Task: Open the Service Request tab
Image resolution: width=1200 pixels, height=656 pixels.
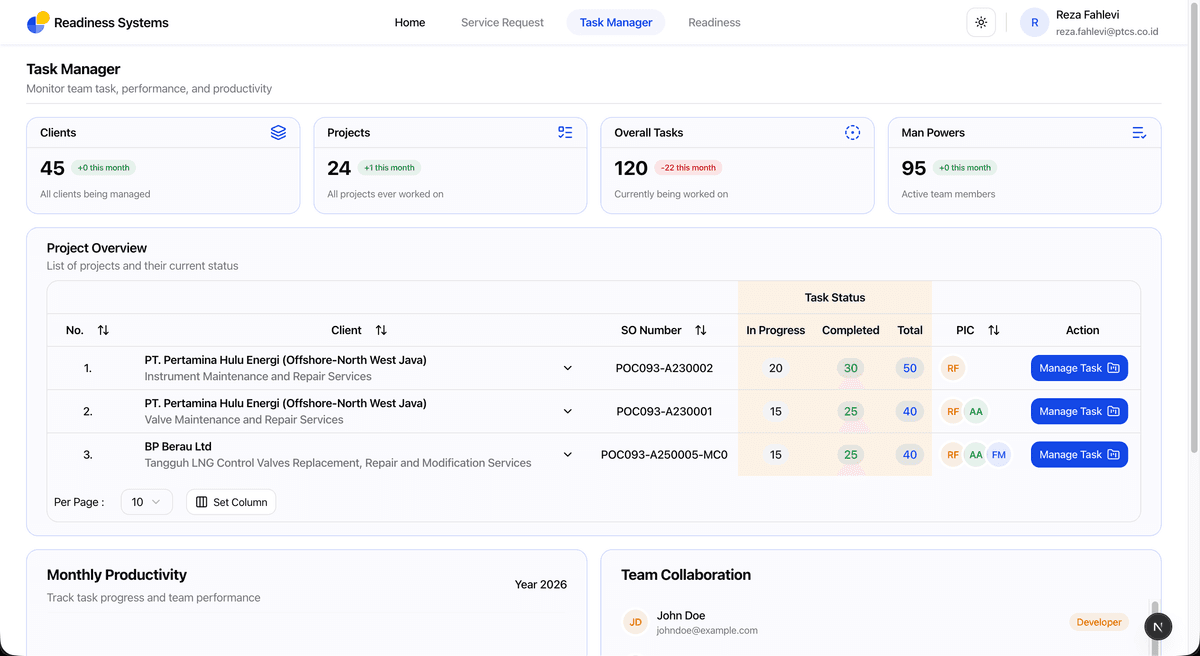Action: [502, 22]
